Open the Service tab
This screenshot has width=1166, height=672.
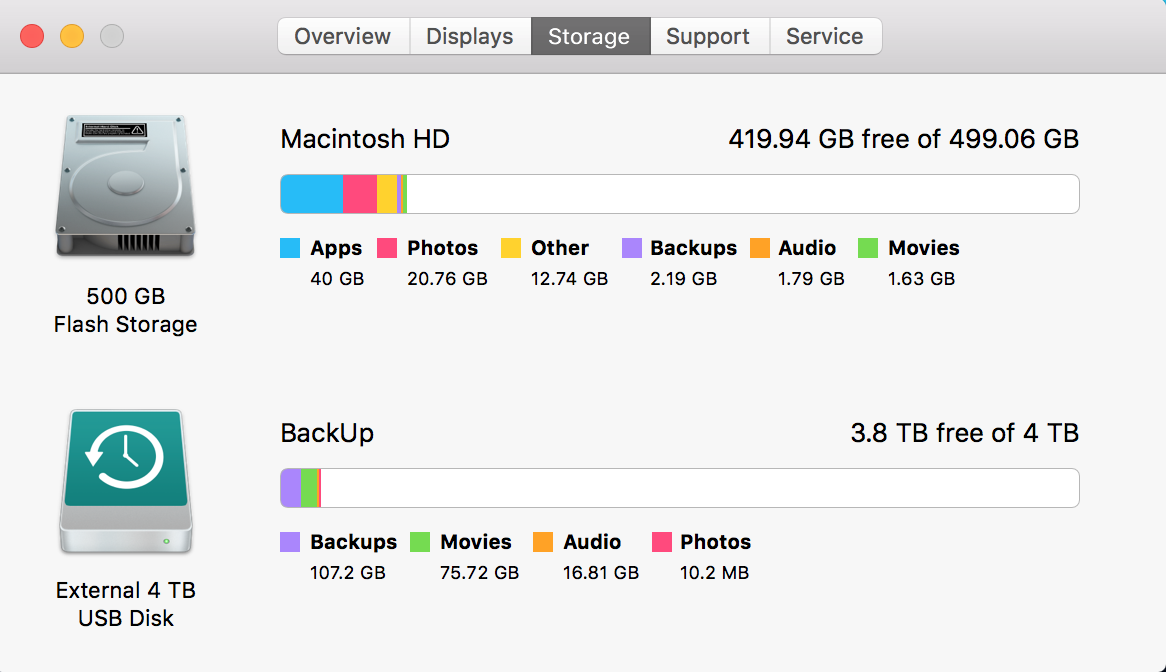pos(825,36)
